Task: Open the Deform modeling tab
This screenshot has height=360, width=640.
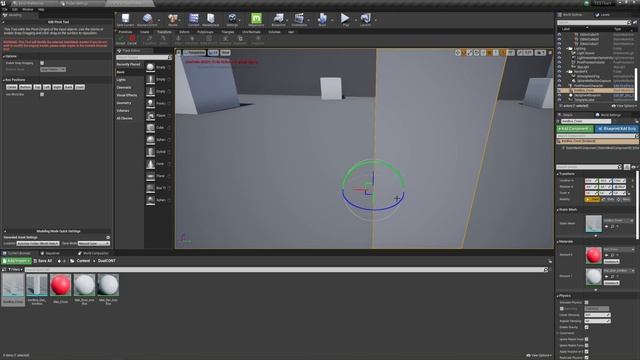Action: pos(184,32)
